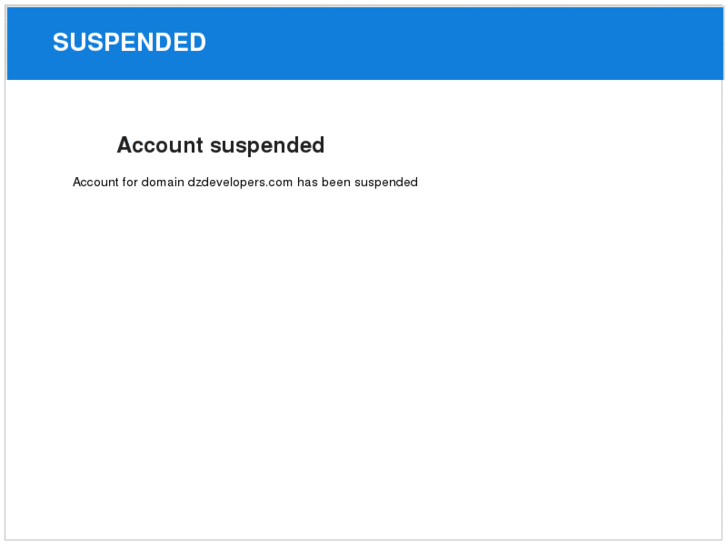
Task: Click the blank space right of Account suspended heading
Action: (500, 145)
